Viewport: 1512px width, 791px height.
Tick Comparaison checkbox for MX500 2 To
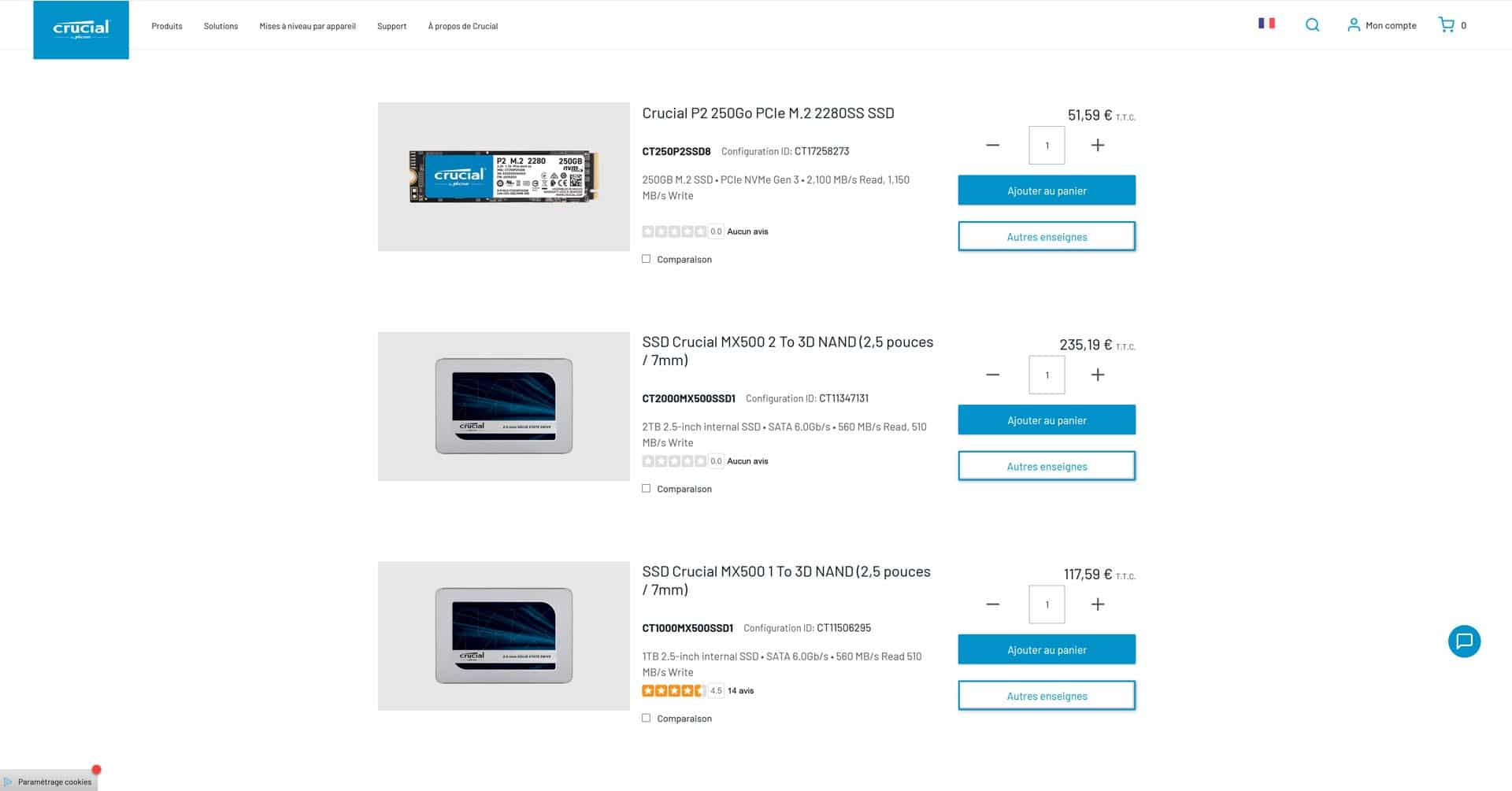(x=647, y=489)
